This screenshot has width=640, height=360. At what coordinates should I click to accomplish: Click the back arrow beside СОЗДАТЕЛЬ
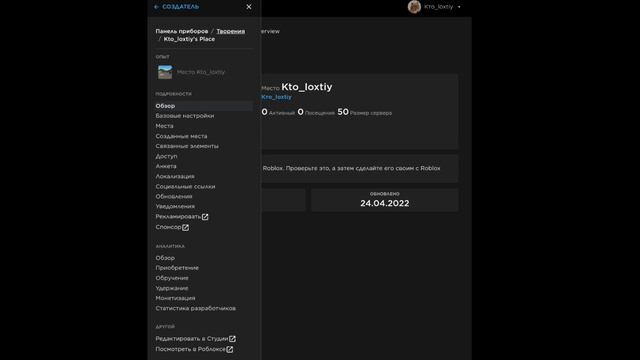coord(156,7)
